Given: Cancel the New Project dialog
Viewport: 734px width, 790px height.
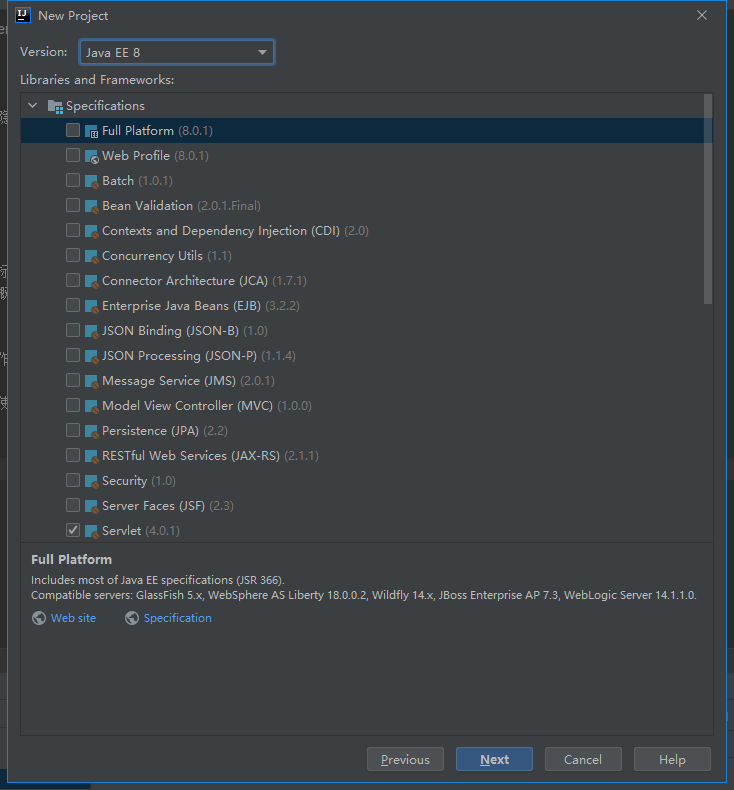Looking at the screenshot, I should click(583, 759).
